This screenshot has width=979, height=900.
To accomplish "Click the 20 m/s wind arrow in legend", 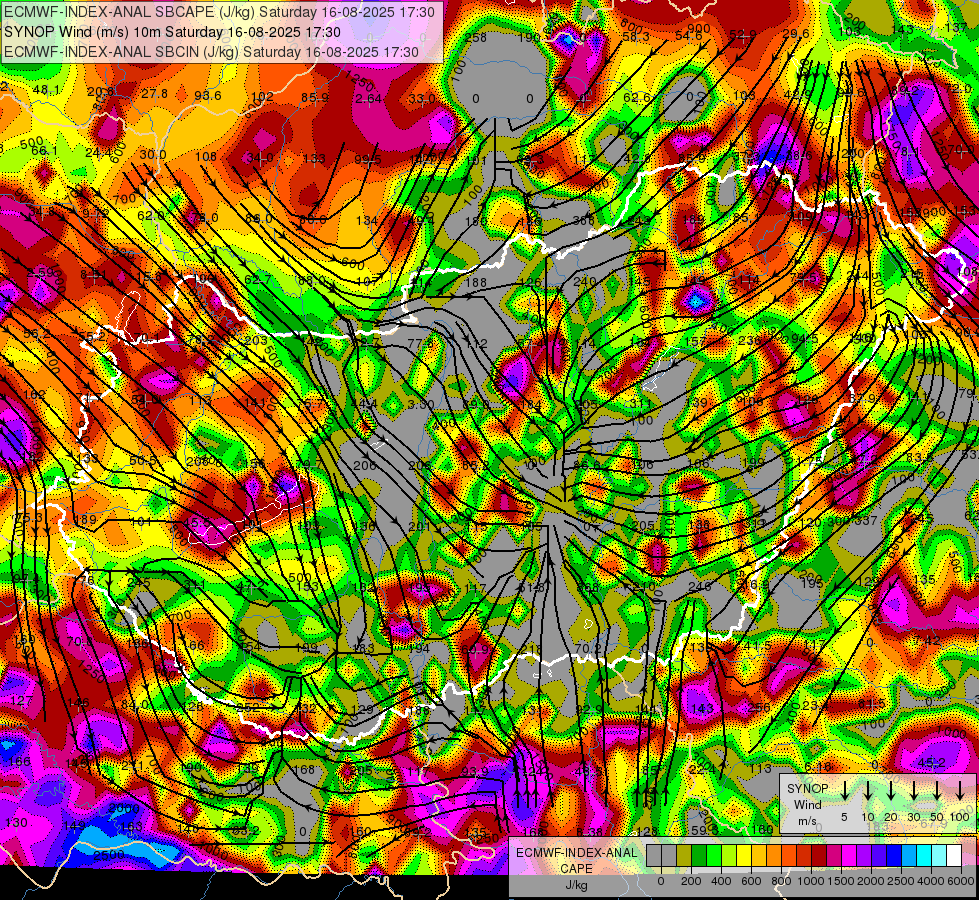I will pyautogui.click(x=890, y=791).
